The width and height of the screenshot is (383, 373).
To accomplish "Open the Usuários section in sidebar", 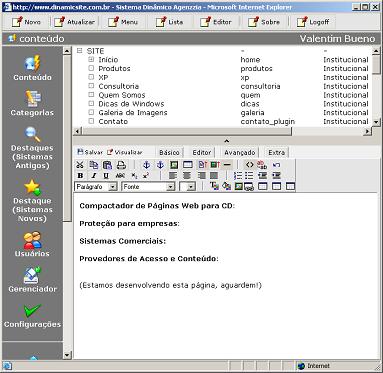I will (x=32, y=244).
